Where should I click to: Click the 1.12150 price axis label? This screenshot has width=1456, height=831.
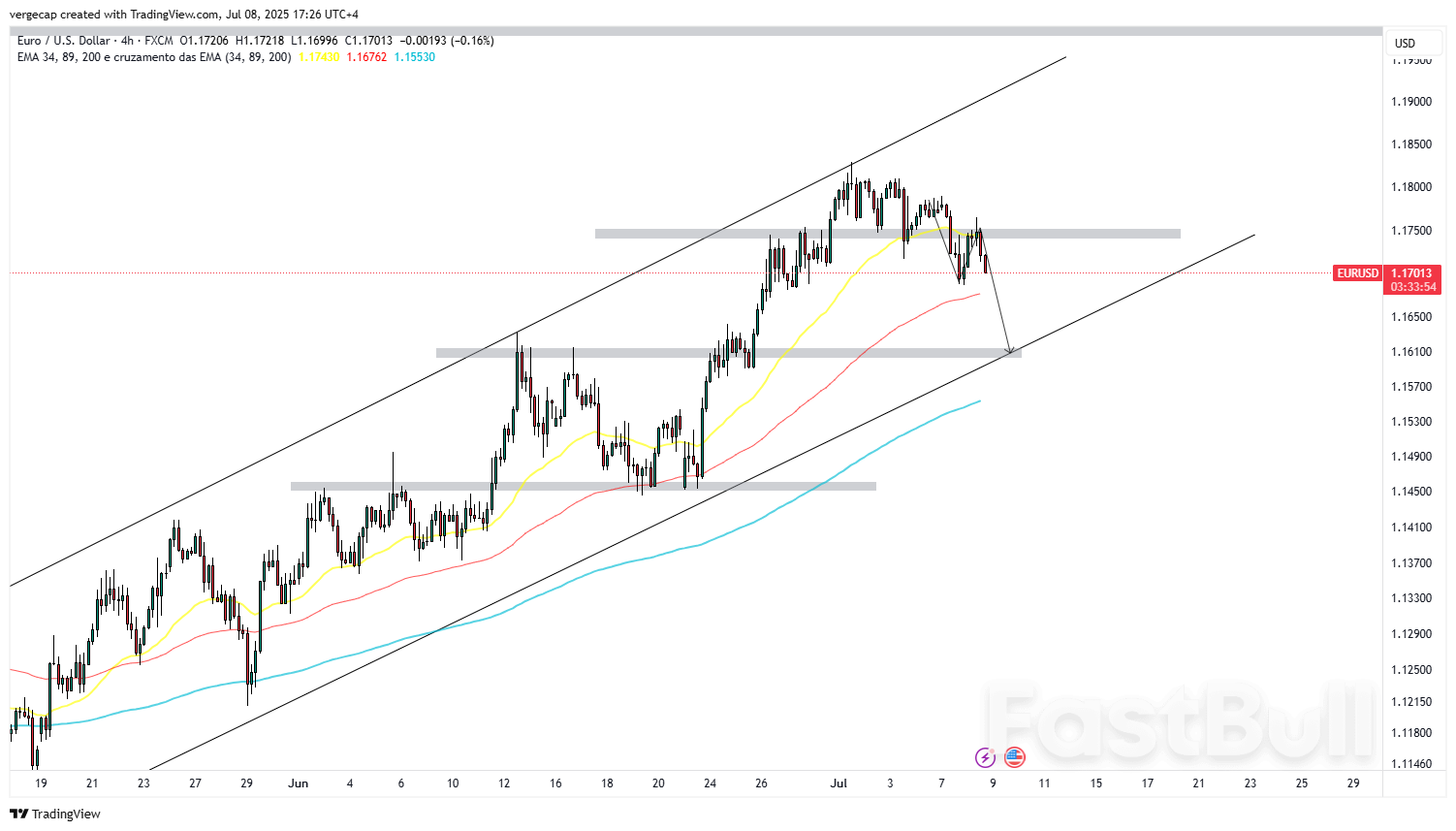click(x=1411, y=702)
